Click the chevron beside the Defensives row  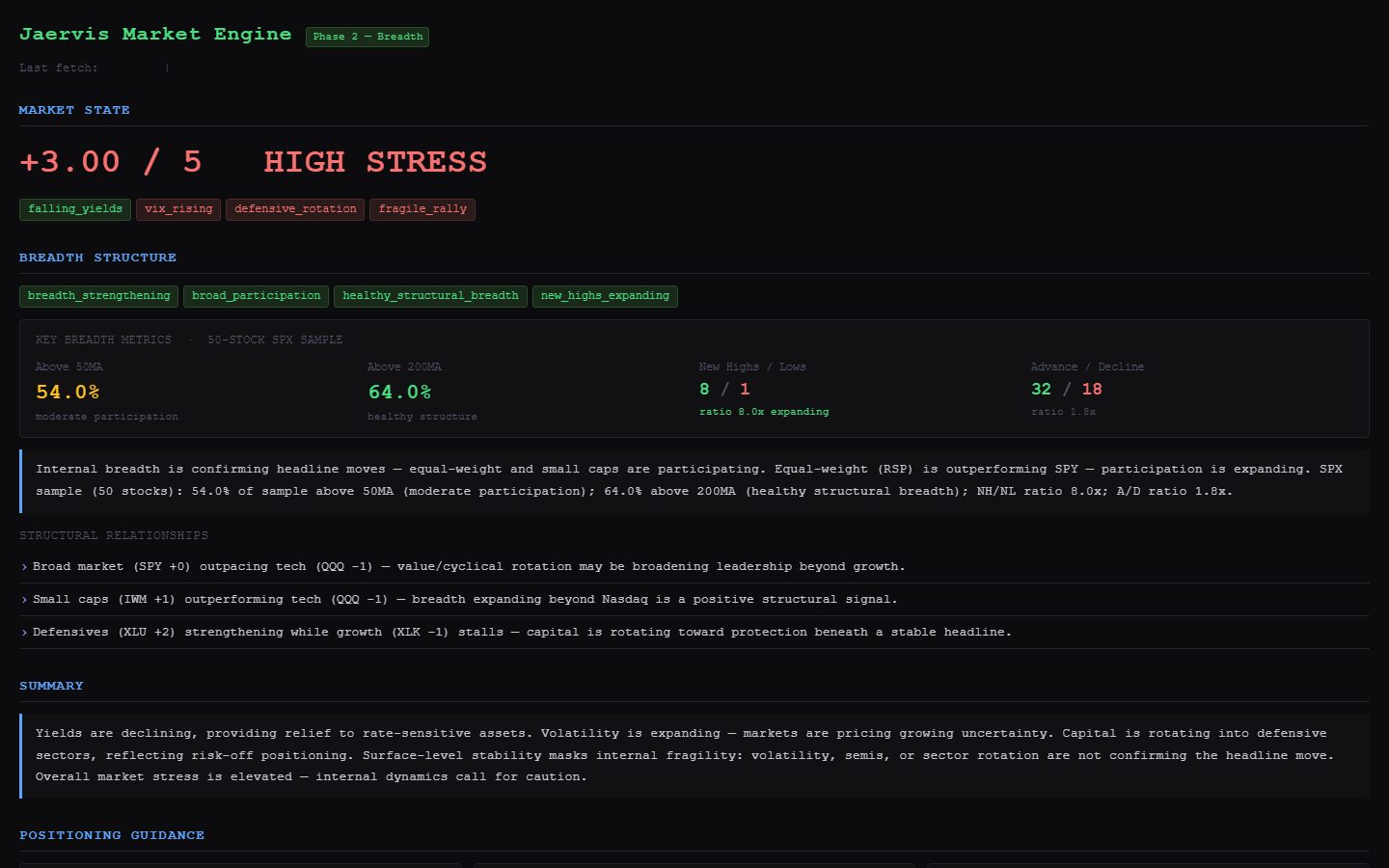(24, 633)
